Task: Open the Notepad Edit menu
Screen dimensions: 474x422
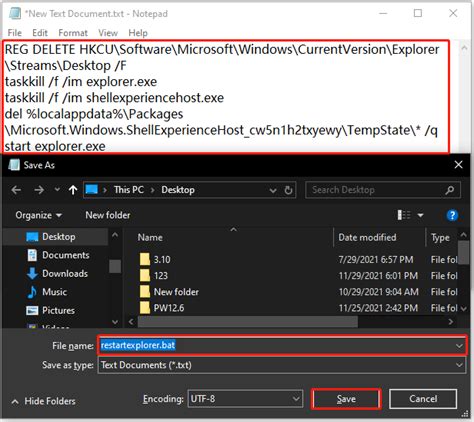Action: (x=40, y=33)
